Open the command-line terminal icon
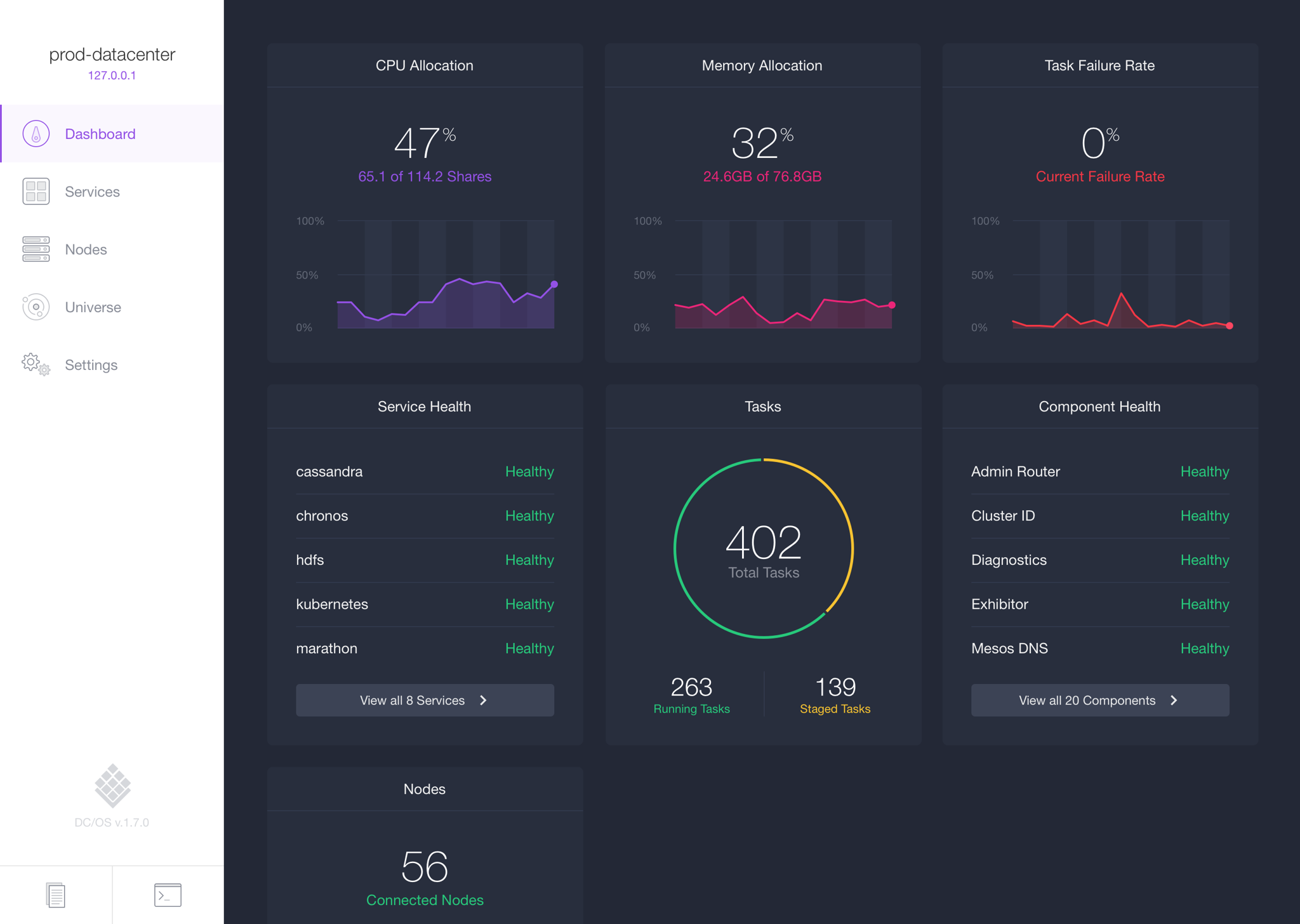Viewport: 1300px width, 924px height. pyautogui.click(x=168, y=895)
